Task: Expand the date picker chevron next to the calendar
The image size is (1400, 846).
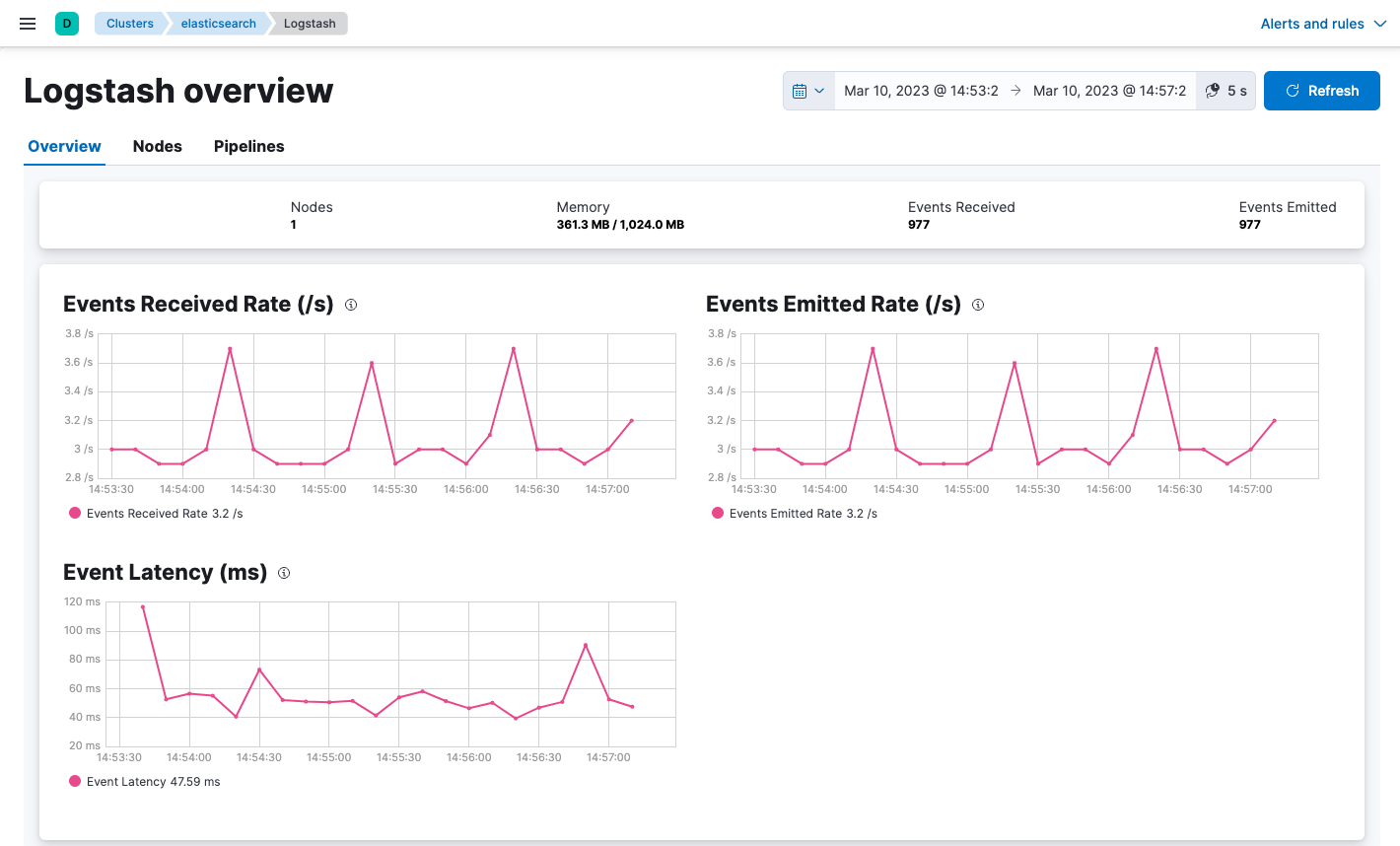Action: pos(820,90)
